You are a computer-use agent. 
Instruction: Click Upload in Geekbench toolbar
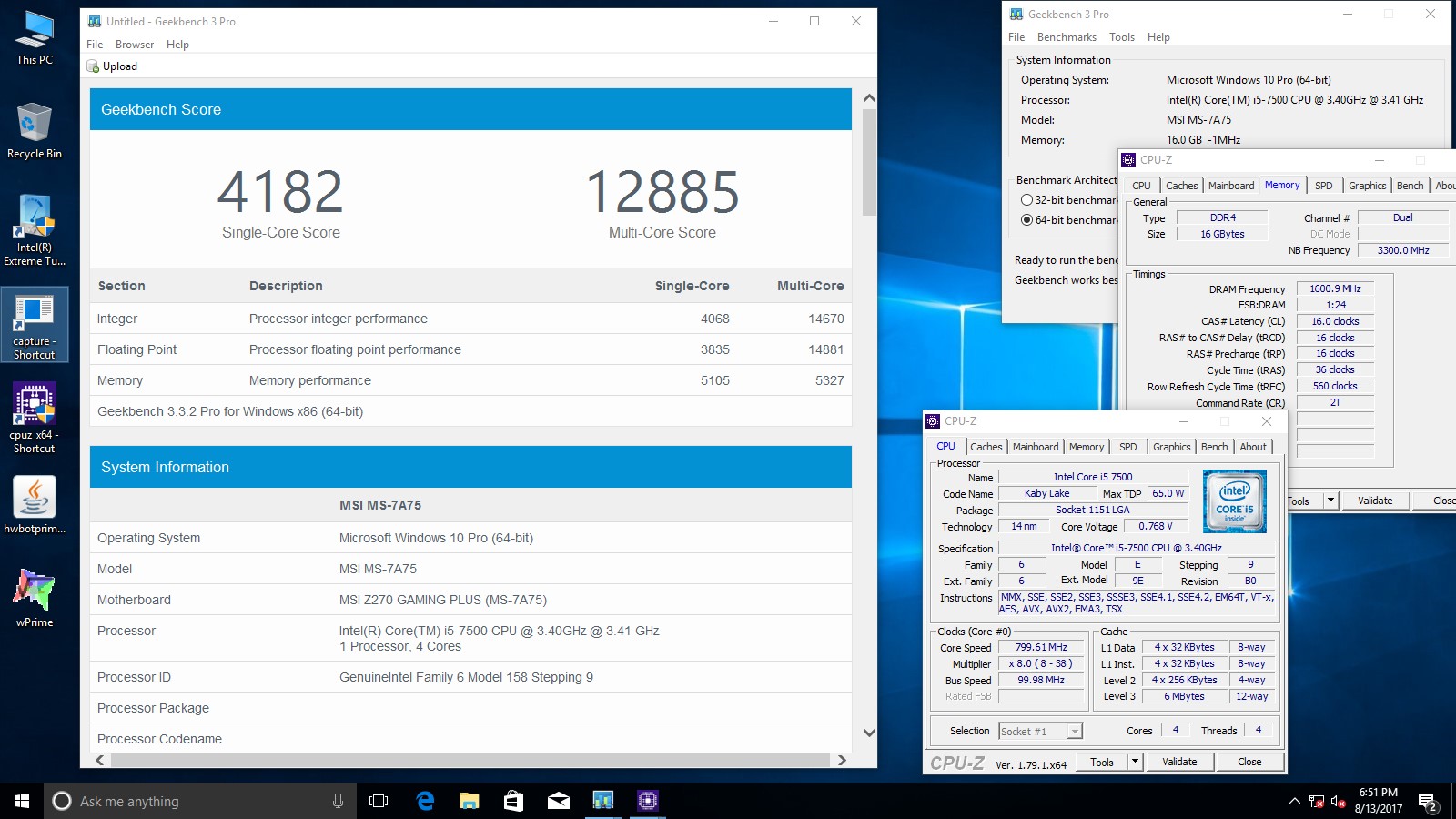pyautogui.click(x=112, y=66)
